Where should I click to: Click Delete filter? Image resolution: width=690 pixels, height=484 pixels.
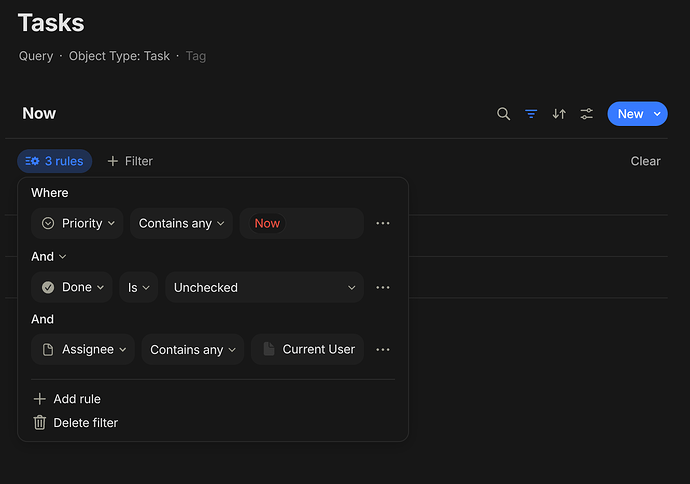coord(76,423)
